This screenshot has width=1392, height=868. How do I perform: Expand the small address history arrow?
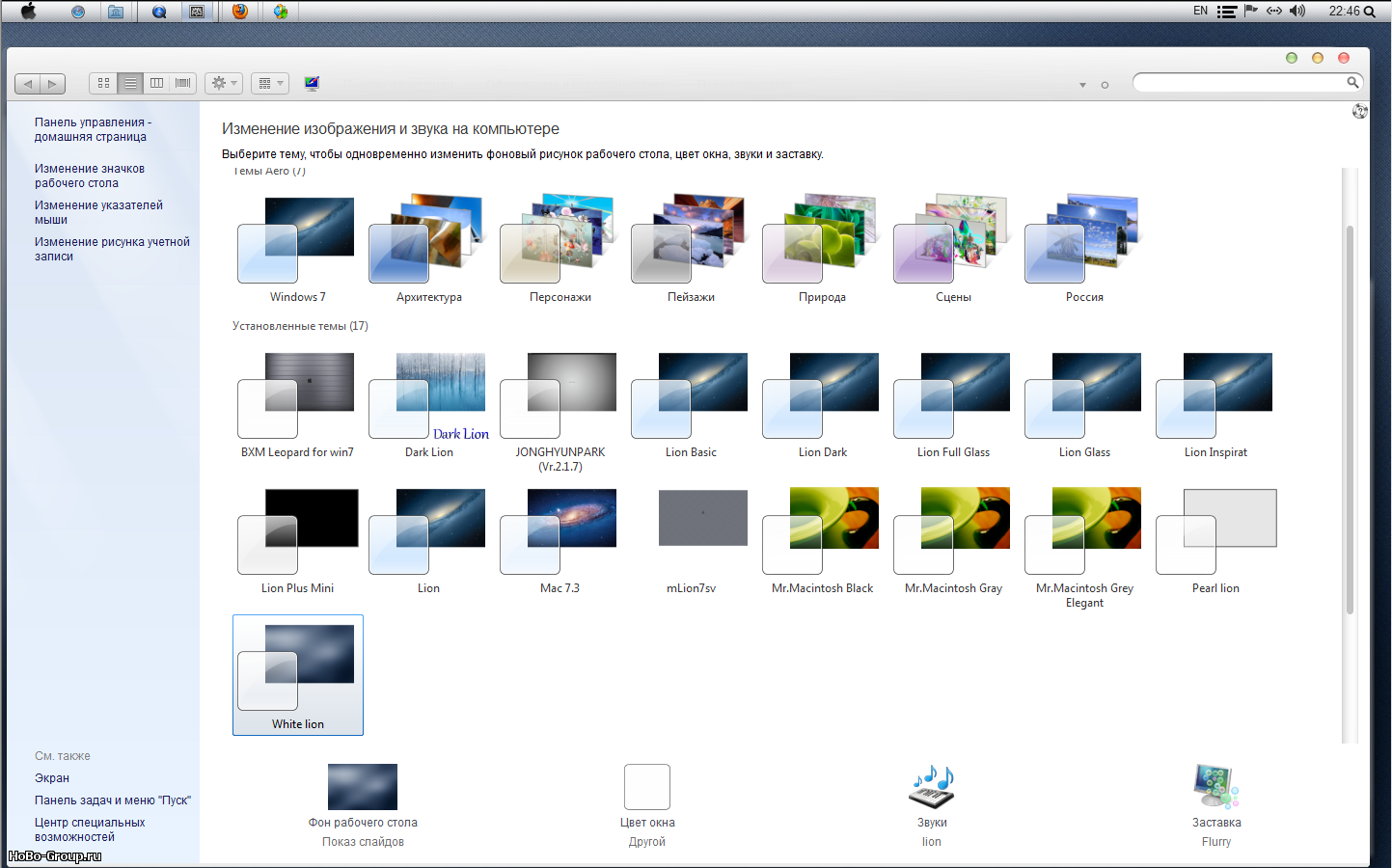(x=1082, y=85)
